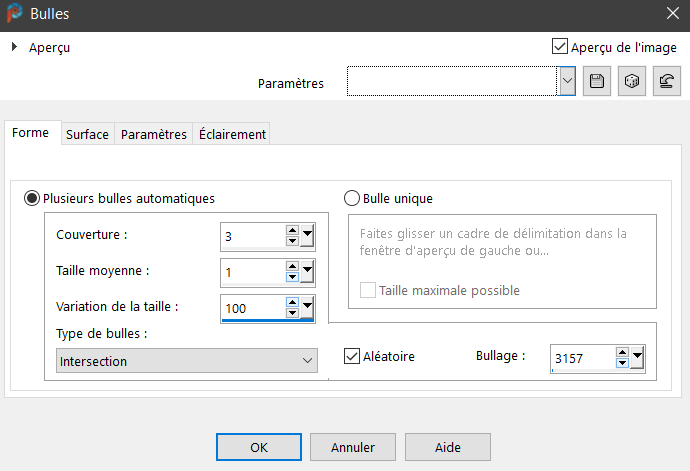690x471 pixels.
Task: Click the reset to default arrow icon
Action: 663,83
